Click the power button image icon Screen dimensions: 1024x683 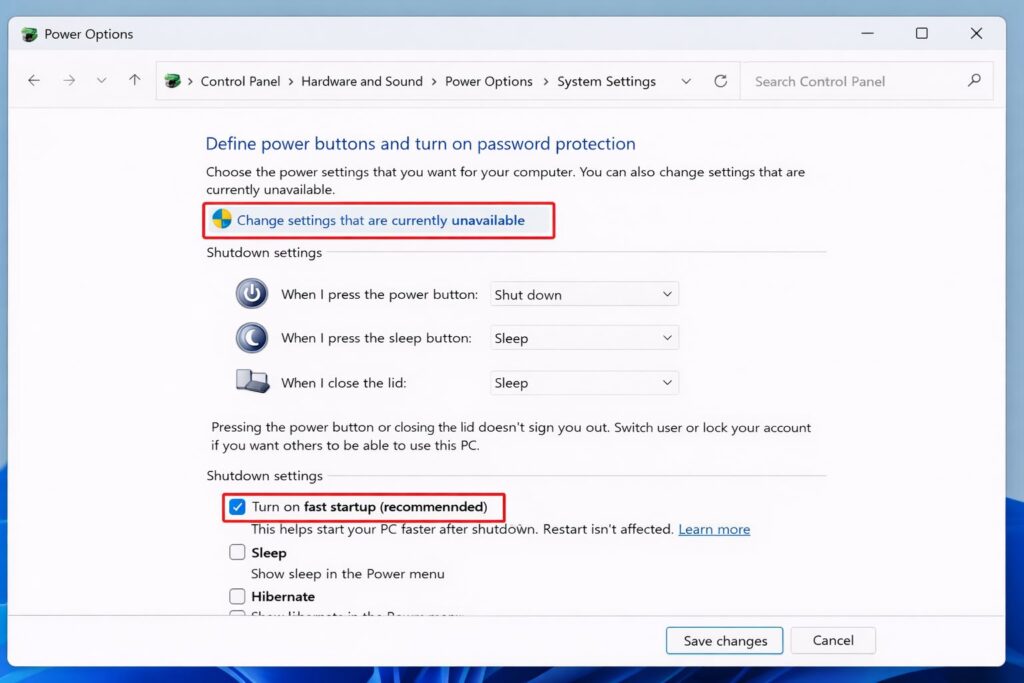[x=251, y=293]
